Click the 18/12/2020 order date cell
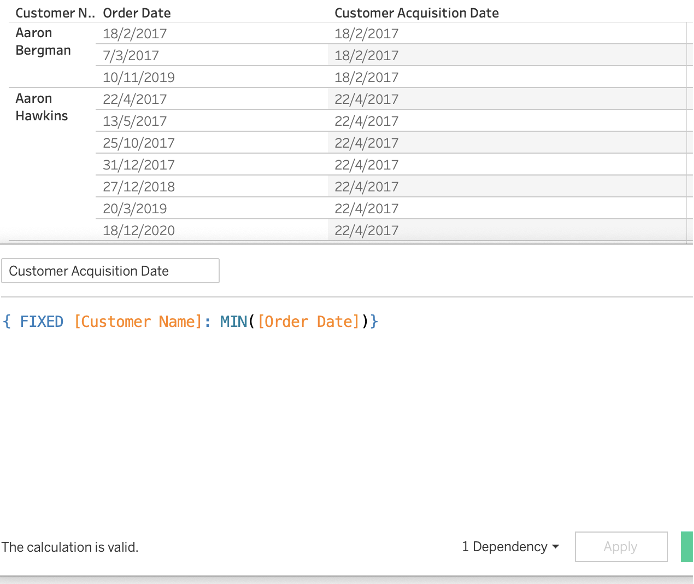This screenshot has width=694, height=584. point(139,230)
